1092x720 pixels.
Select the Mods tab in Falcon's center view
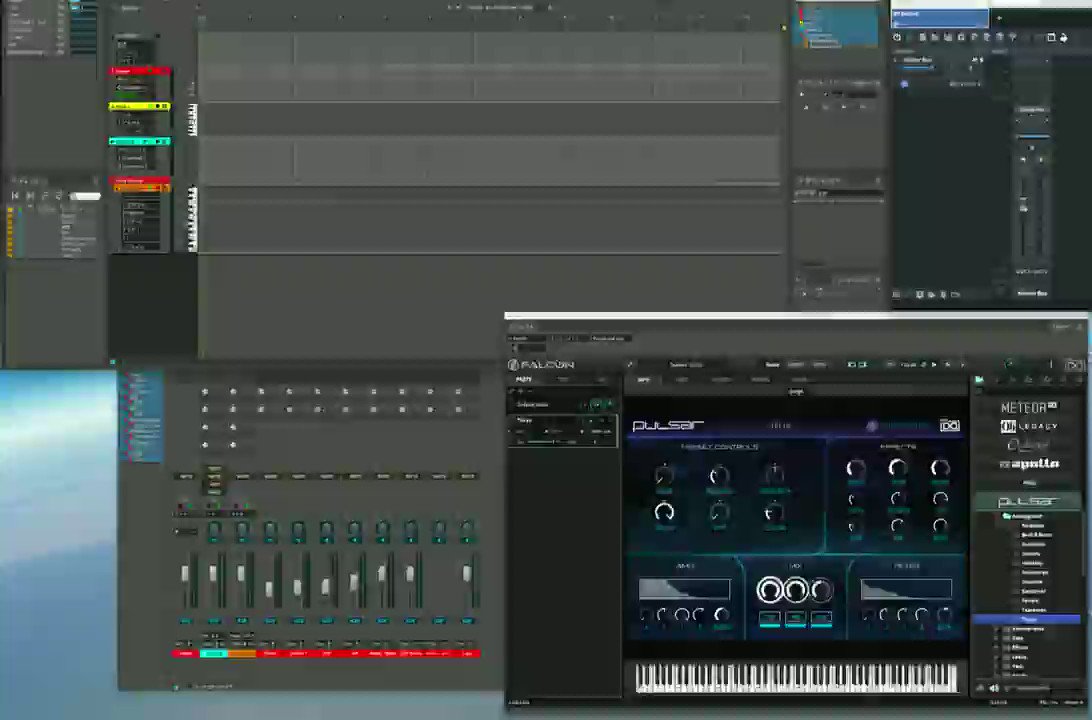point(800,379)
